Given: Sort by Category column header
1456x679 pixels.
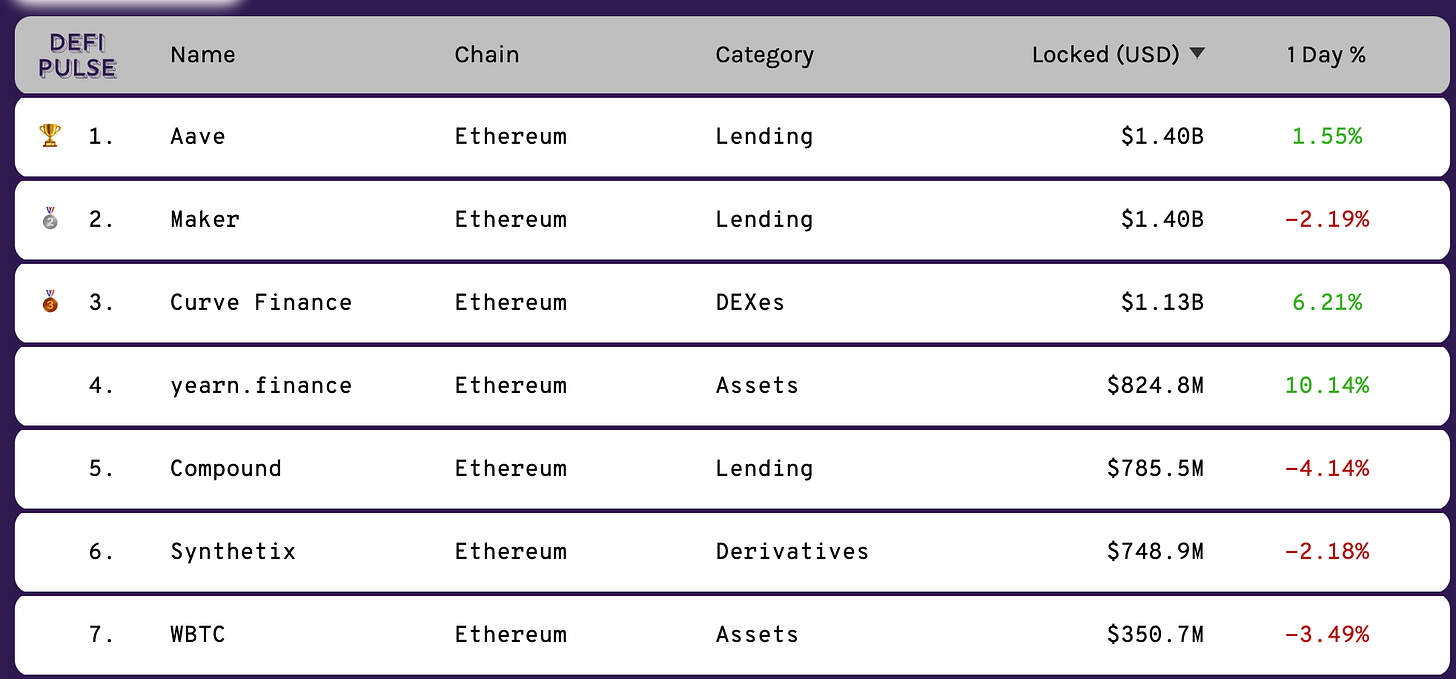Looking at the screenshot, I should pos(765,55).
